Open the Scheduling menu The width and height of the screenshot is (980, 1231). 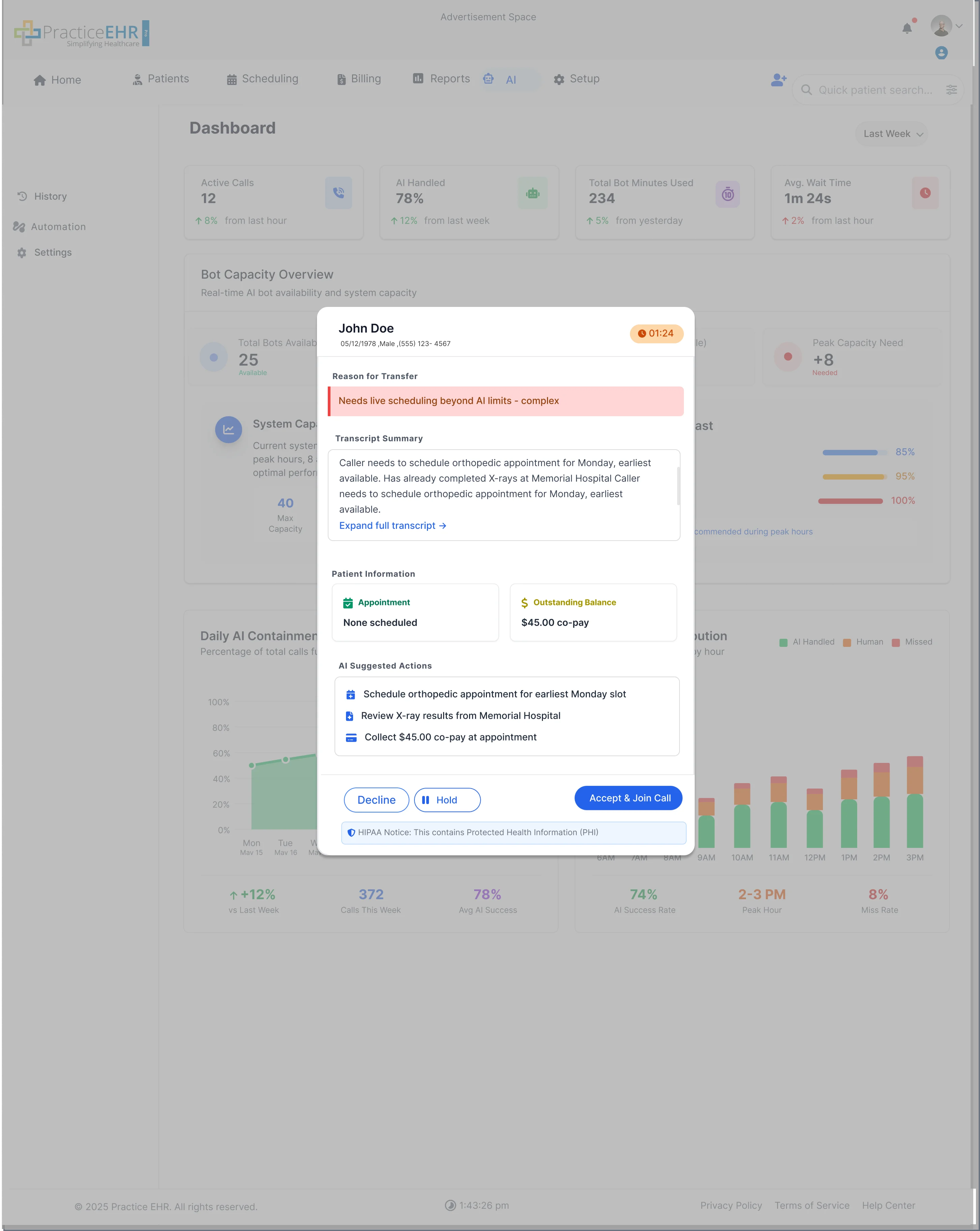263,79
